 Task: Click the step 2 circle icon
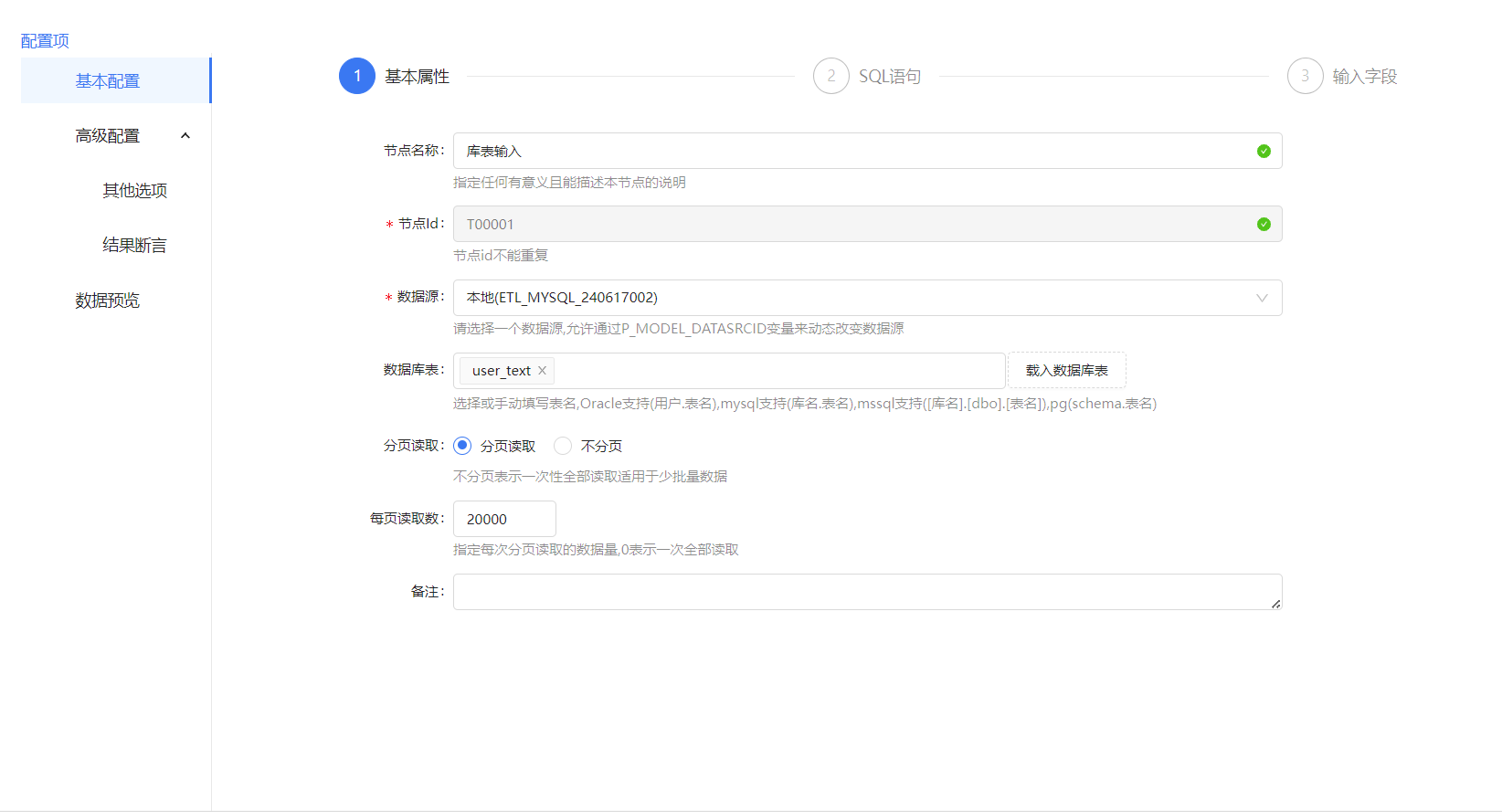[831, 76]
